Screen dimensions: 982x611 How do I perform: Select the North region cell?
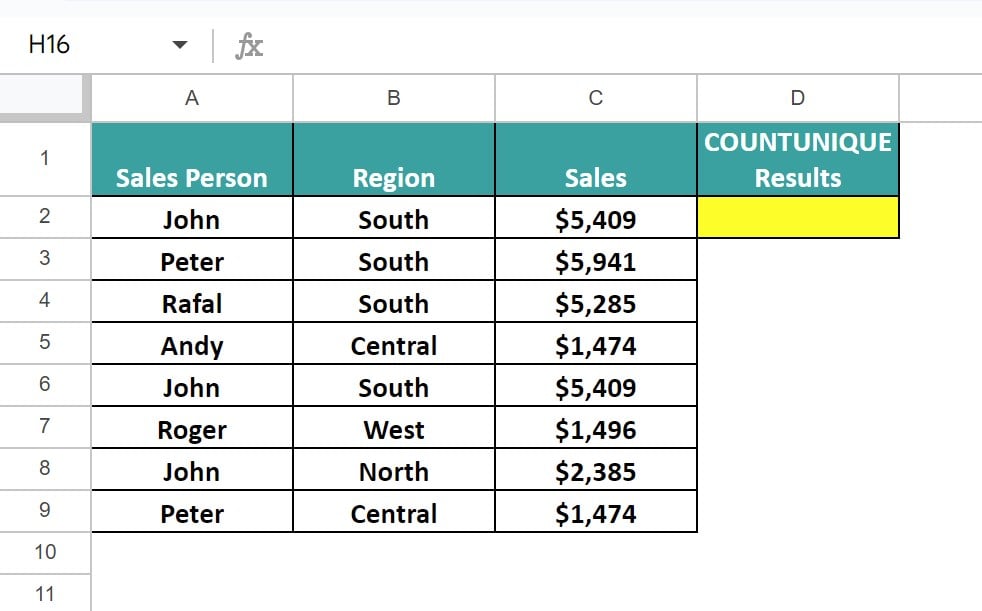pos(394,469)
